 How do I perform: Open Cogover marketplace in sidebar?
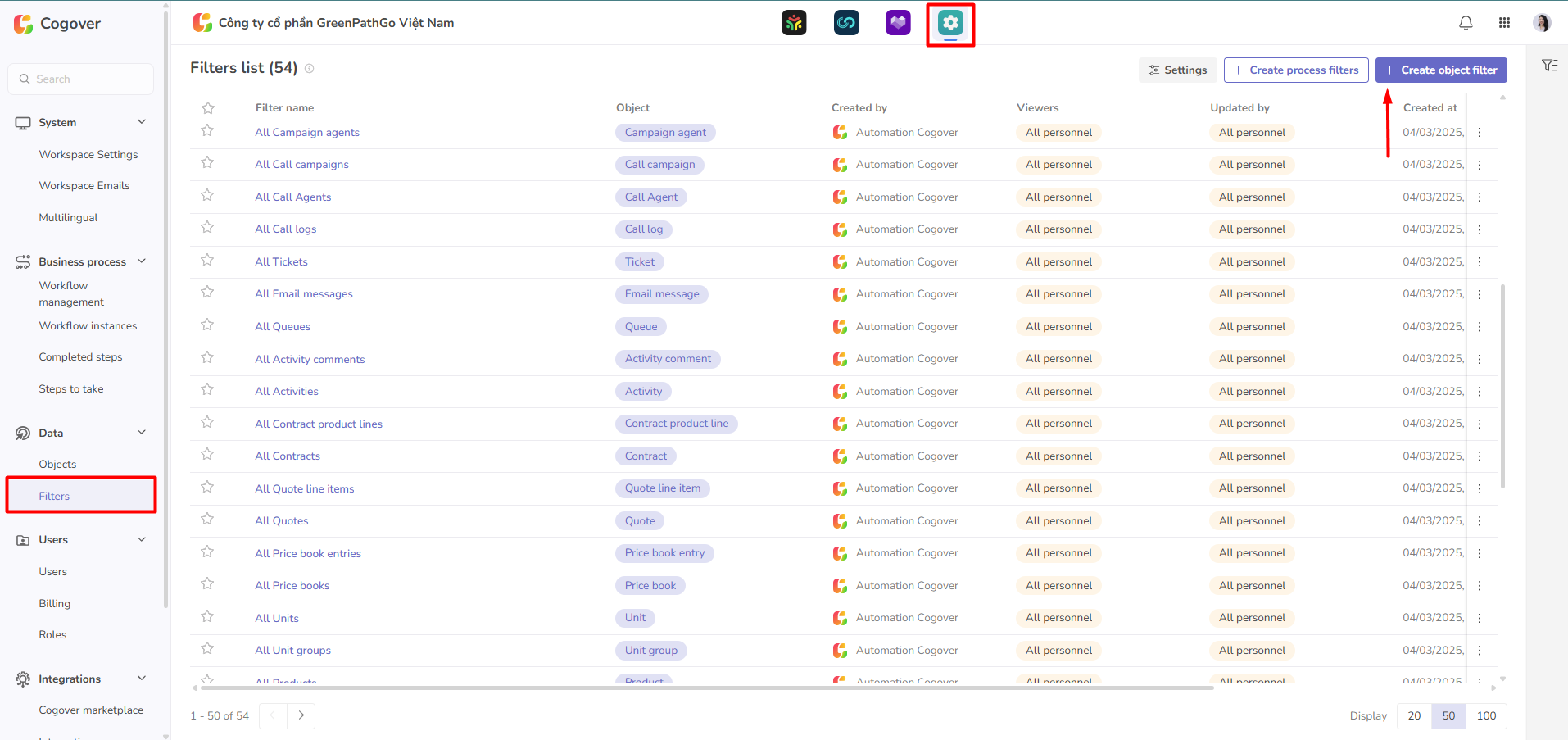pyautogui.click(x=91, y=710)
